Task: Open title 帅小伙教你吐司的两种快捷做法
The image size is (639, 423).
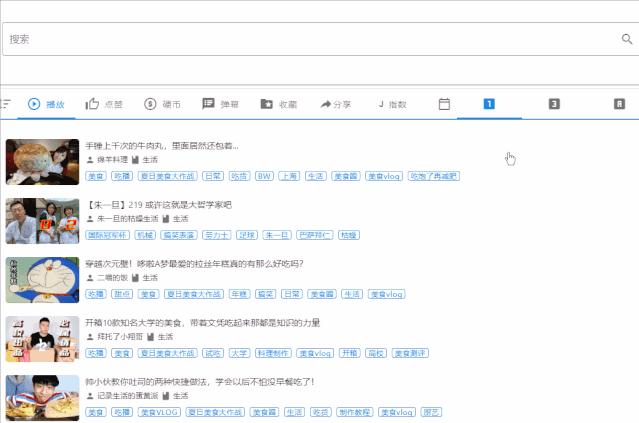Action: click(200, 382)
